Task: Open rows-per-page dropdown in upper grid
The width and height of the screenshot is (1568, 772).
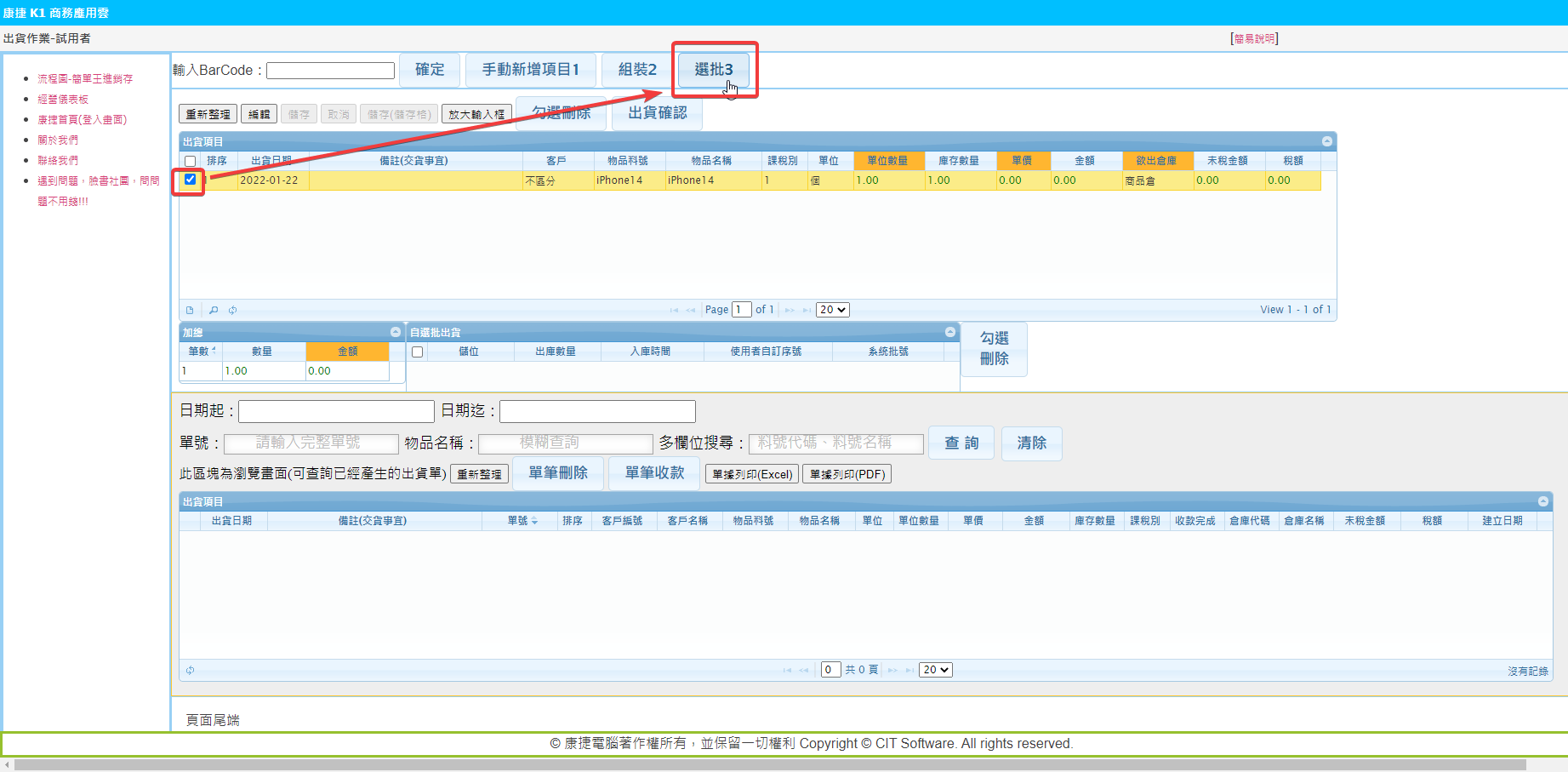Action: (x=832, y=310)
